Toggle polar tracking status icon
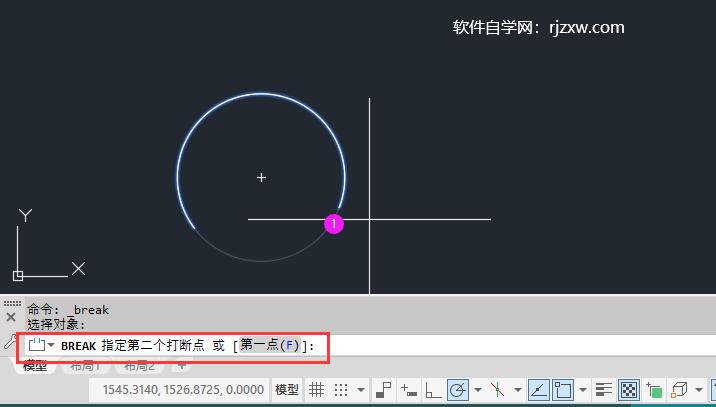Screen dimensions: 716x407 click(x=458, y=390)
